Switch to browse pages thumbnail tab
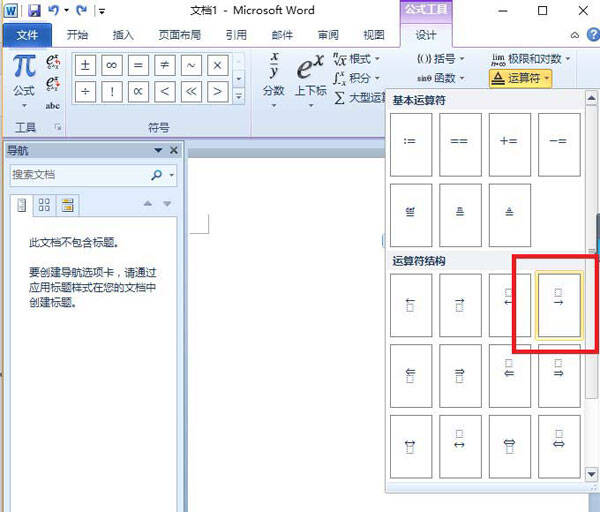Viewport: 600px width, 512px height. point(44,205)
